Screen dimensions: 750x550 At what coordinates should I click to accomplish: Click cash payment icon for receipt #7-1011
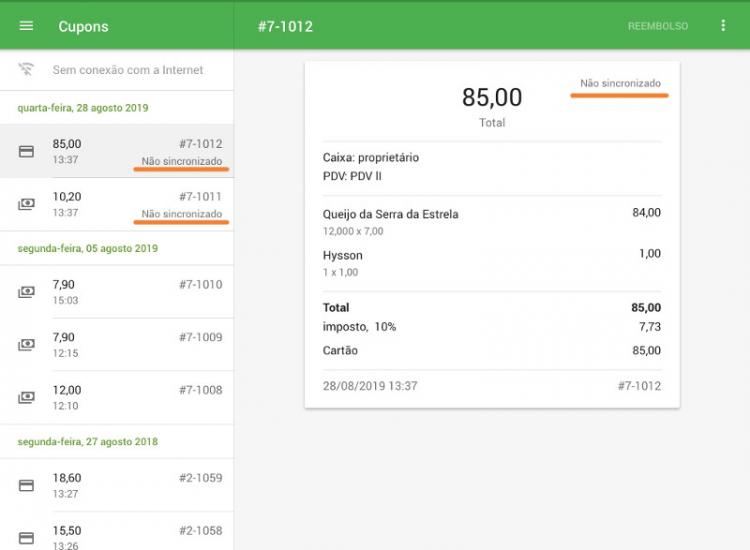pyautogui.click(x=26, y=204)
